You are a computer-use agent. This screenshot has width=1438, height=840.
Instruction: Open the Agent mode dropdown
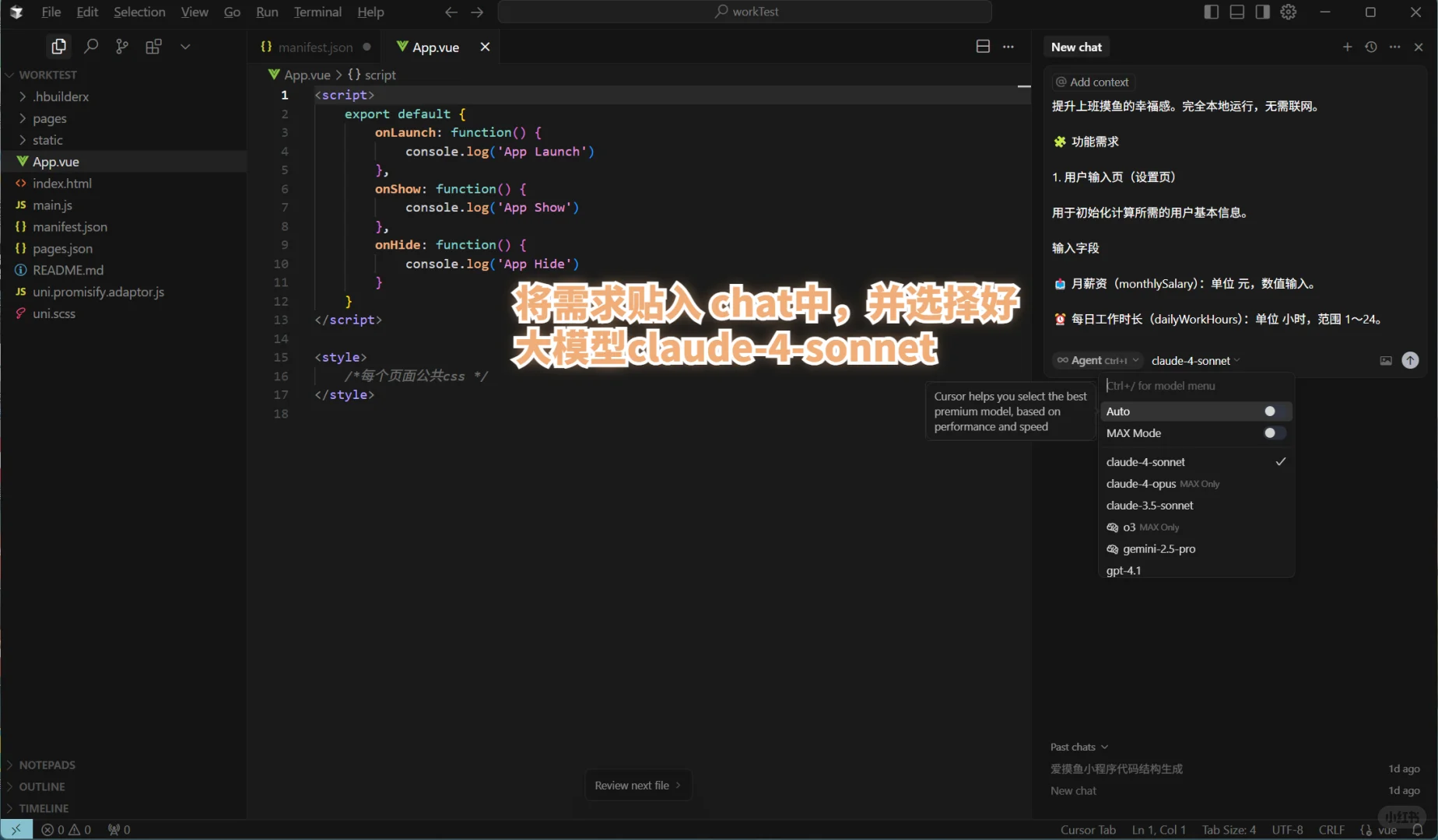(x=1096, y=360)
